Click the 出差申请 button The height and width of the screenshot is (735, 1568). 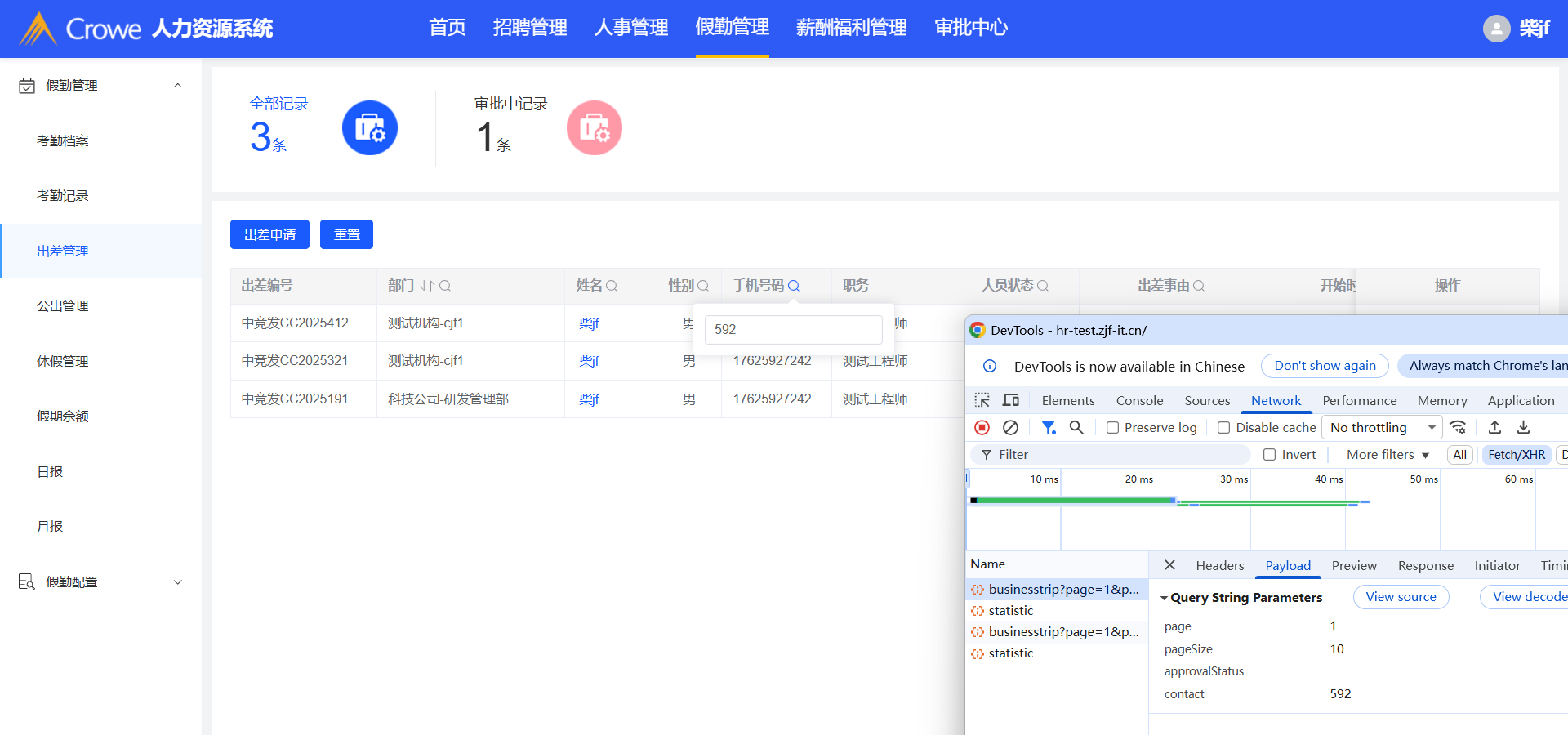coord(269,234)
